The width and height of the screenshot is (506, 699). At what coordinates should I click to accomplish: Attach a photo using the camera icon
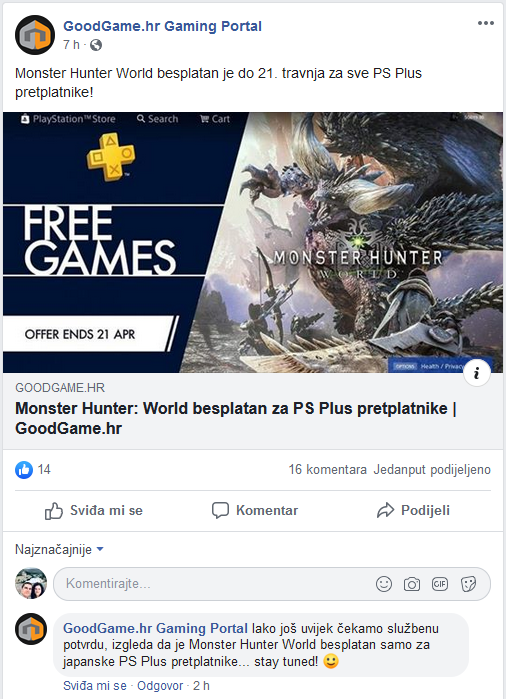411,584
